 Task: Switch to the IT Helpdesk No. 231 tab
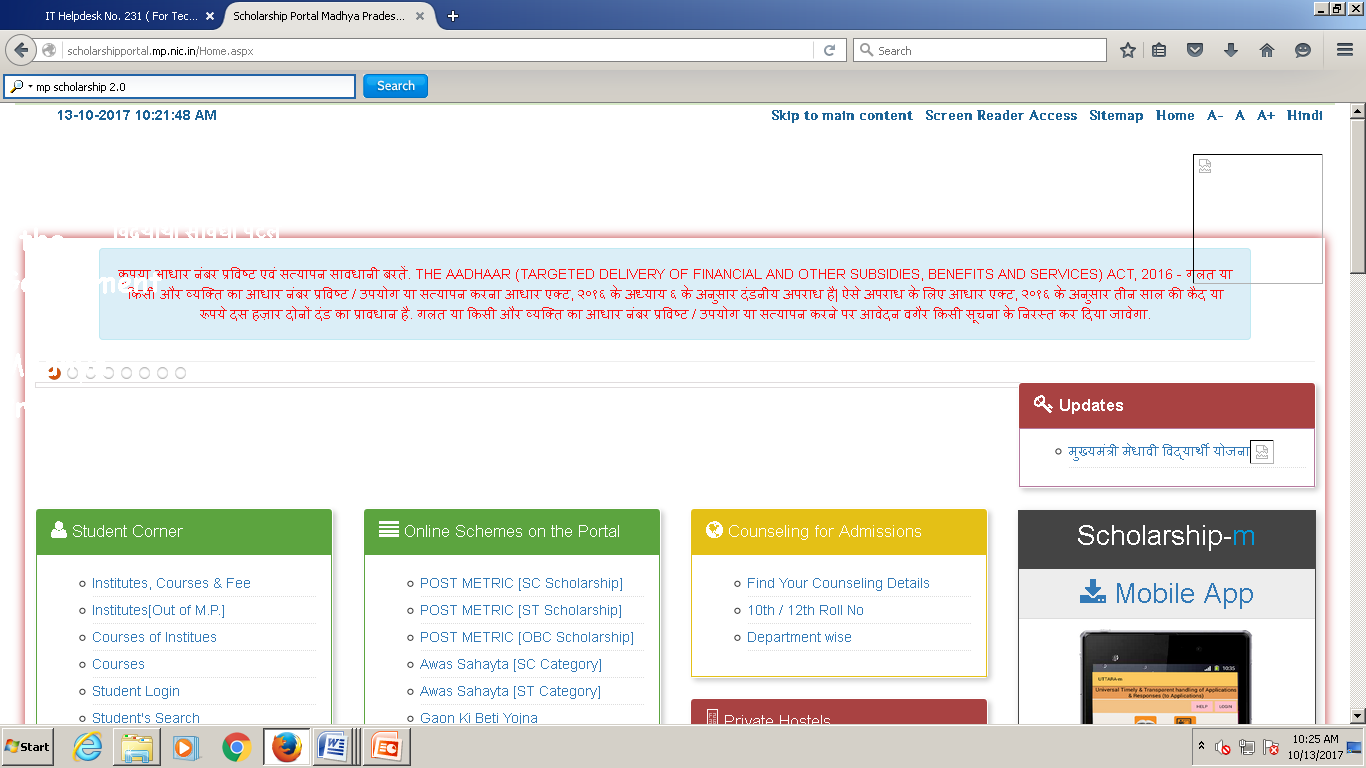[x=120, y=16]
